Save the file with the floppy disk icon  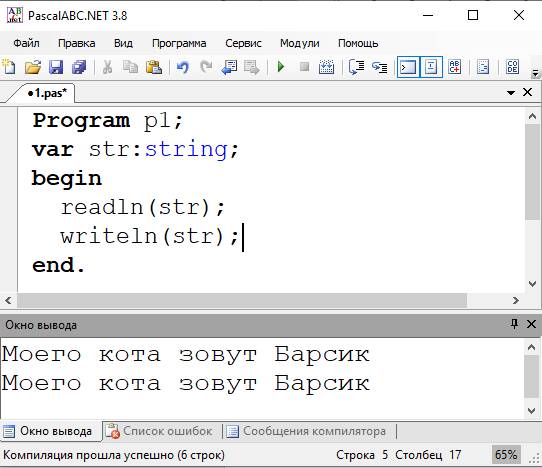[x=56, y=67]
